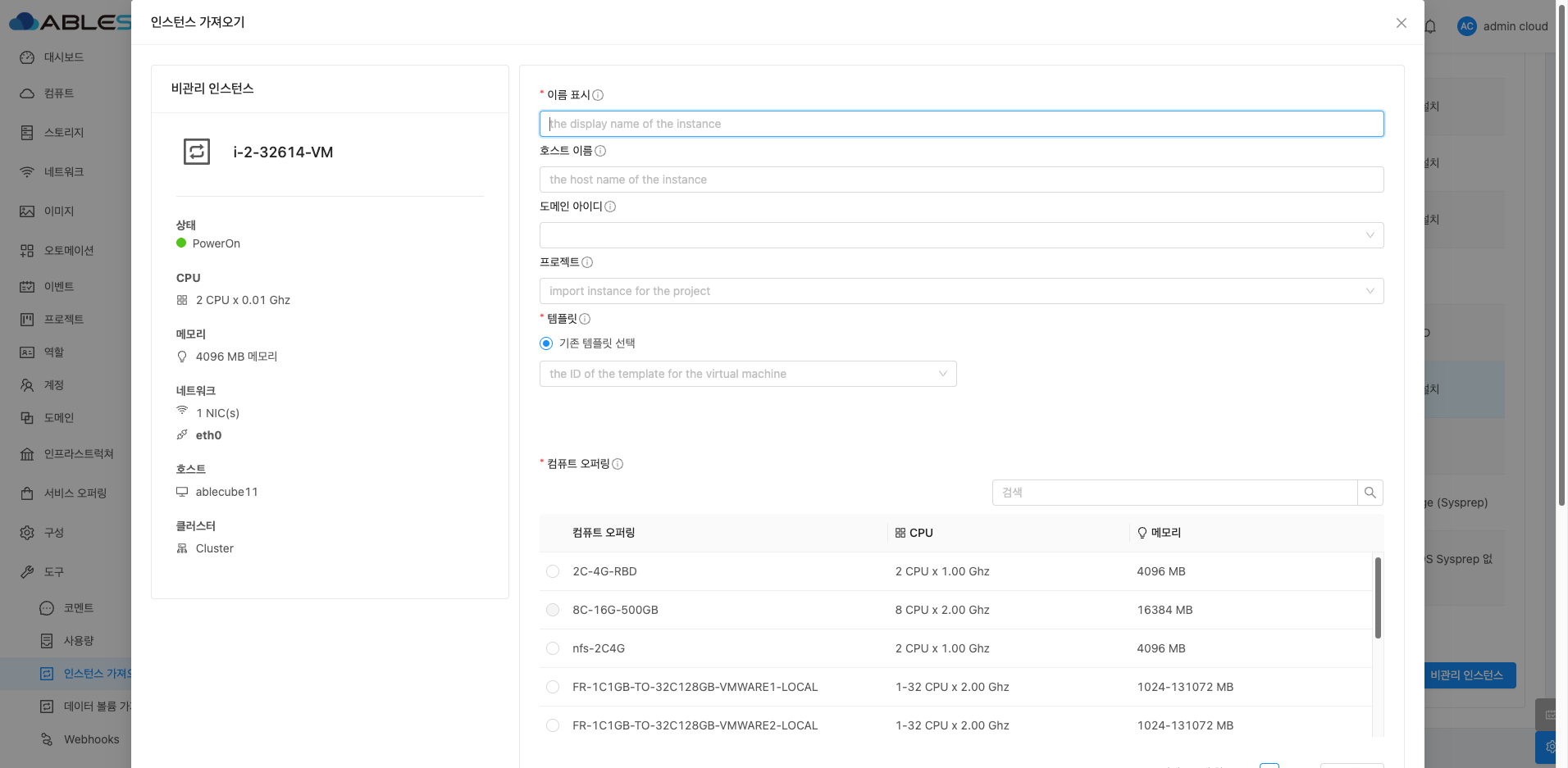The image size is (1568, 768).
Task: Click info icon next to 이름 표시 label
Action: tap(598, 95)
